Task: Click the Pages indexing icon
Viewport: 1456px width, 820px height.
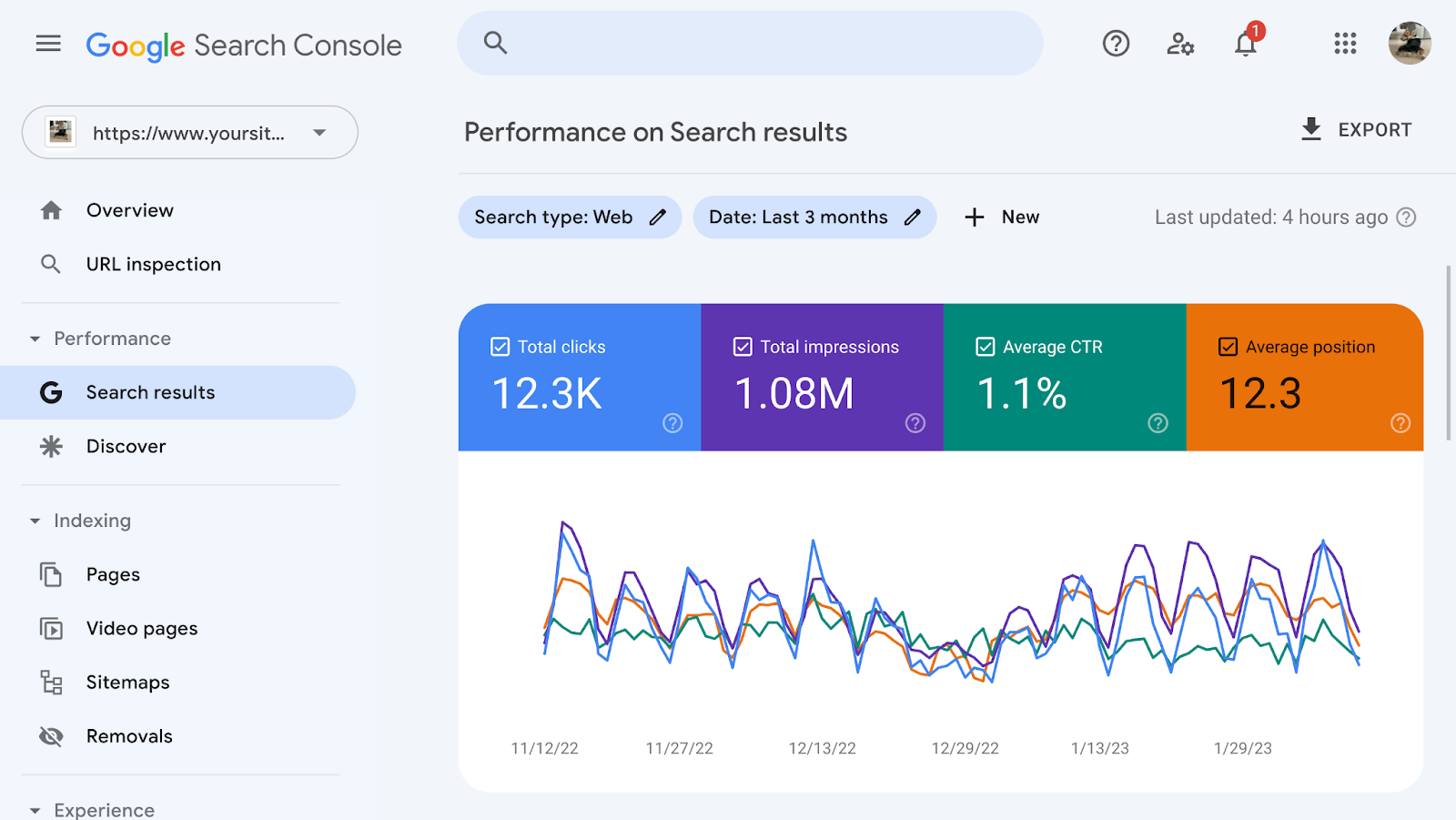Action: pyautogui.click(x=51, y=574)
